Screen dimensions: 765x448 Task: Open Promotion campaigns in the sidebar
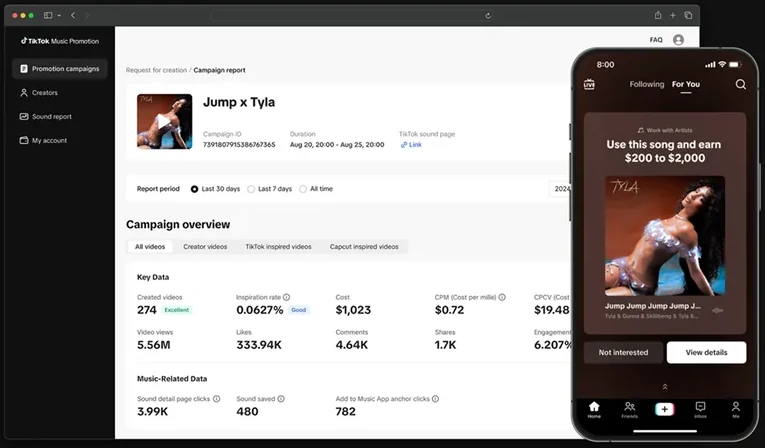[60, 69]
